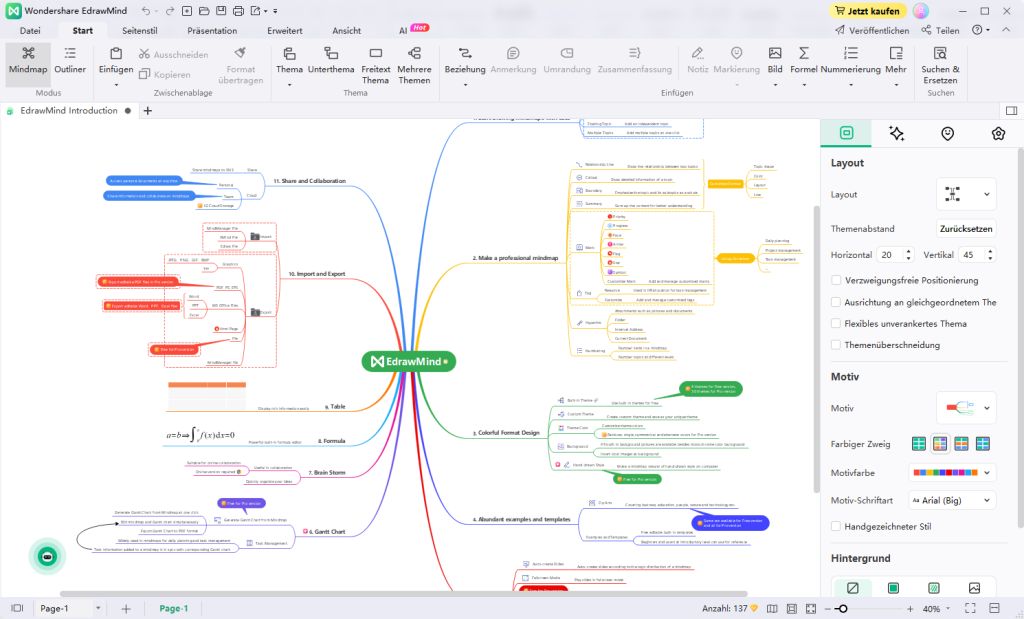Expand the Layout dropdown
1024x619 pixels.
[966, 194]
